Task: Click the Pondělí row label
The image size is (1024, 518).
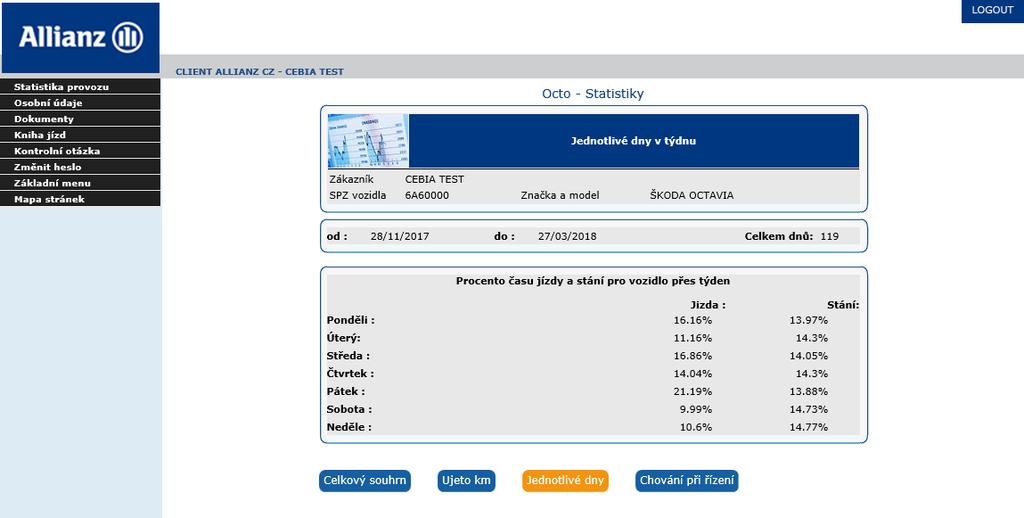Action: pyautogui.click(x=351, y=320)
